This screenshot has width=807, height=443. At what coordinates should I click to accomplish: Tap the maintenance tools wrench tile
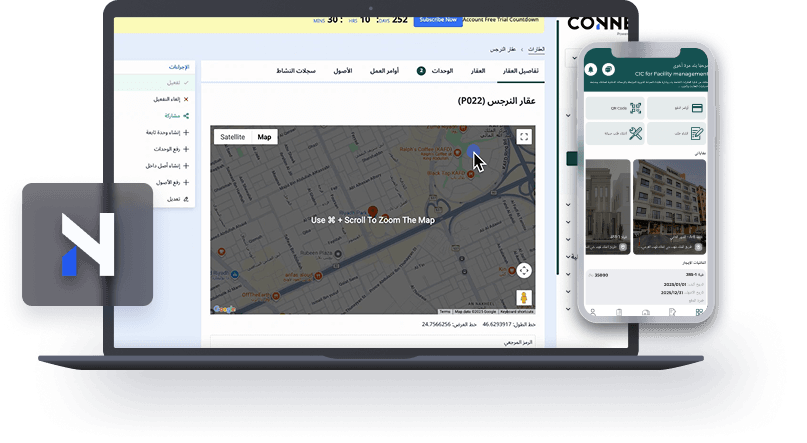(616, 133)
